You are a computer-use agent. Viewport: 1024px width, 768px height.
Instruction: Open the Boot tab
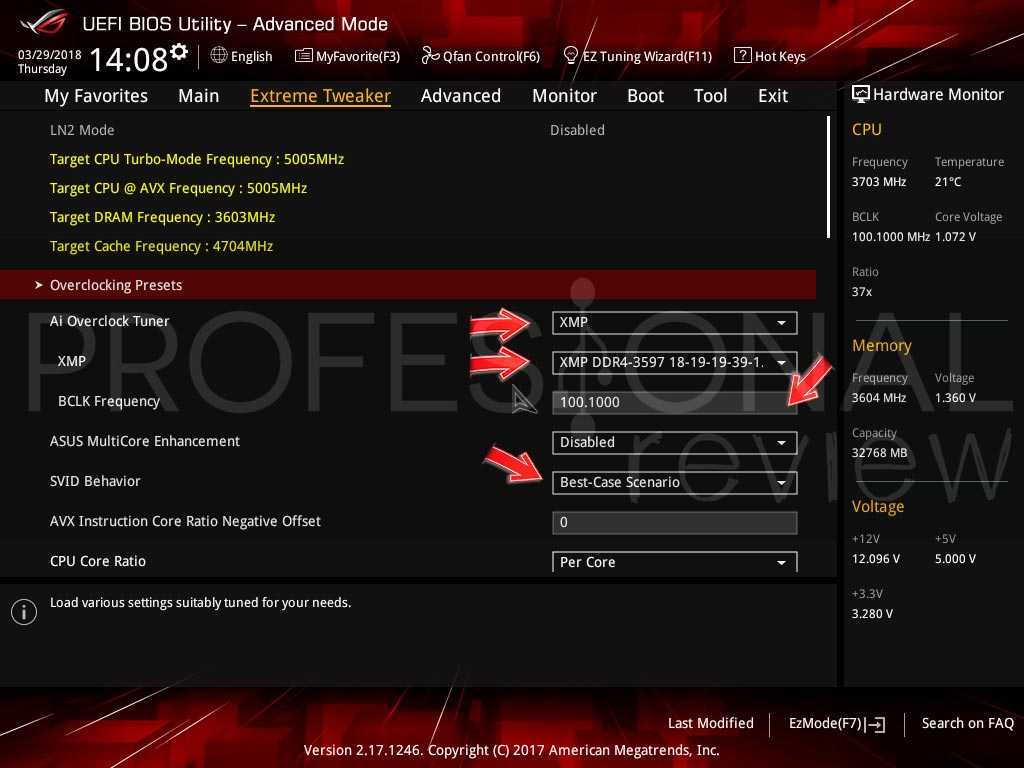pos(645,96)
